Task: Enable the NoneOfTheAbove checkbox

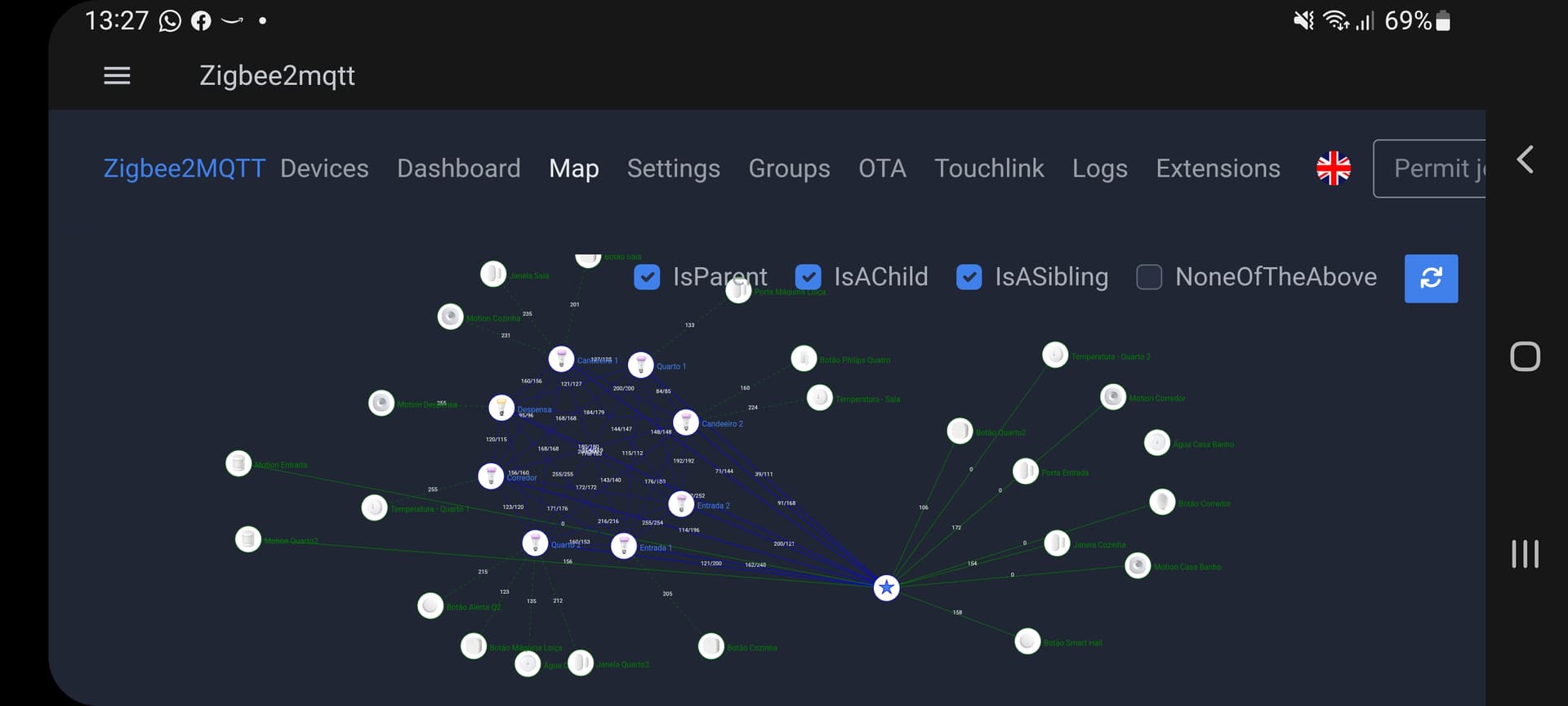Action: (1149, 278)
